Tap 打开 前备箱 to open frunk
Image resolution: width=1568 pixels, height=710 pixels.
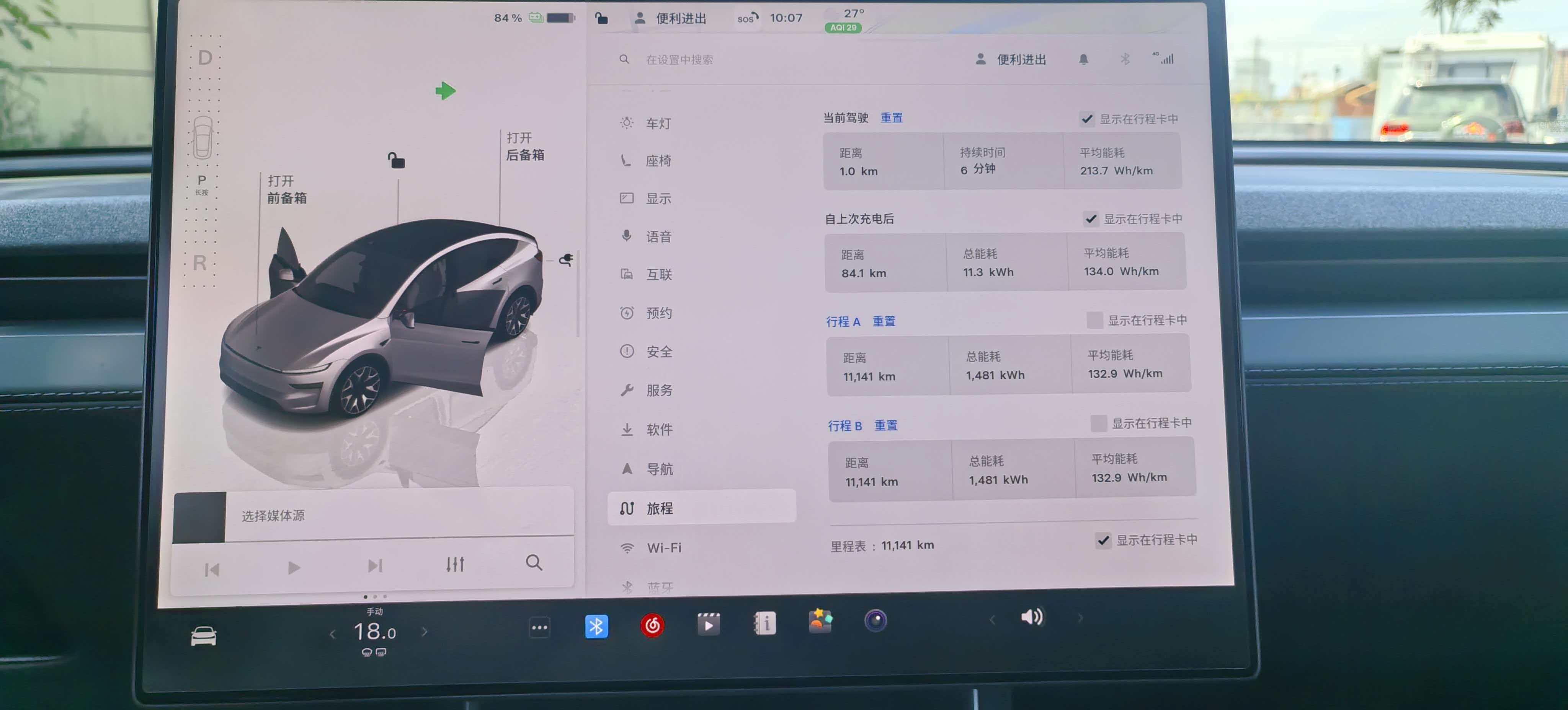(x=287, y=189)
